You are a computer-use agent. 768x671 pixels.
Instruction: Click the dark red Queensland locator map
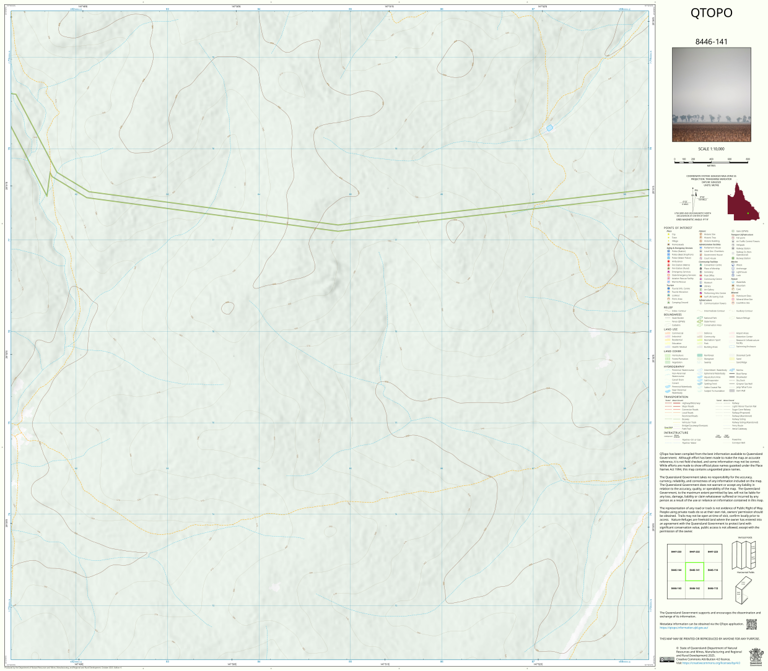click(743, 202)
